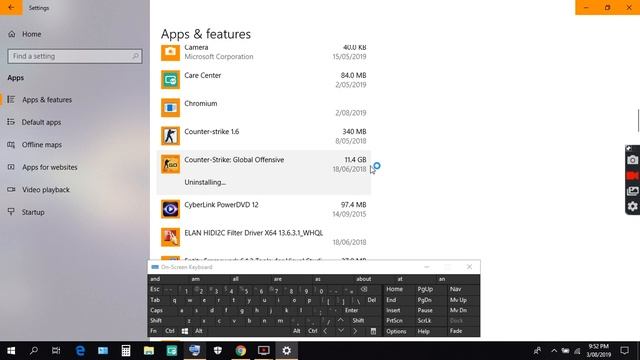Viewport: 640px width, 360px height.
Task: Click the Counter-strike 1.6 app name
Action: pos(211,131)
